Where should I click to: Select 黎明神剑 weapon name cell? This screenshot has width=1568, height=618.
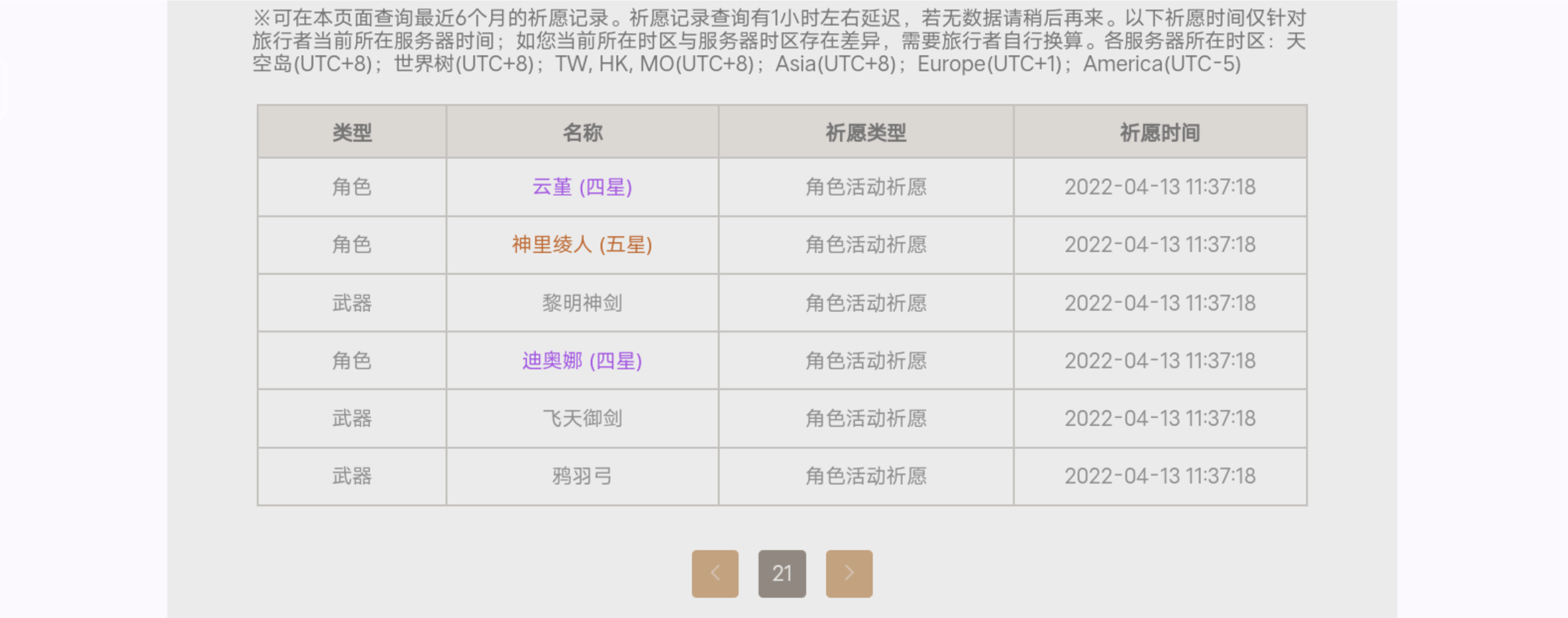[x=582, y=303]
